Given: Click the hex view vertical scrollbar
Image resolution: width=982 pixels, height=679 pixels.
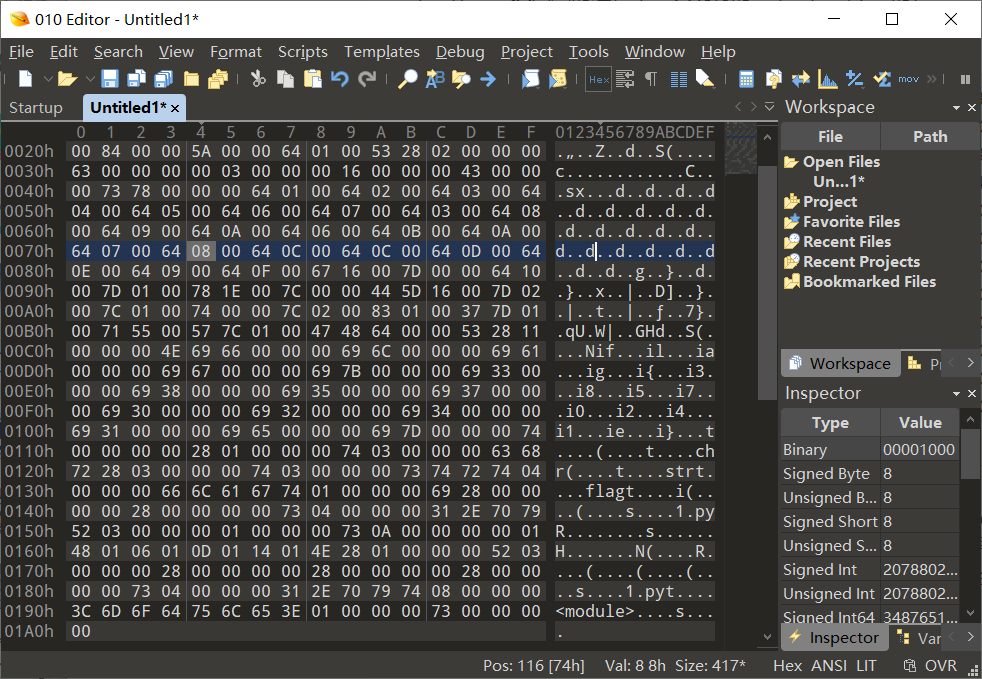Looking at the screenshot, I should coord(767,385).
